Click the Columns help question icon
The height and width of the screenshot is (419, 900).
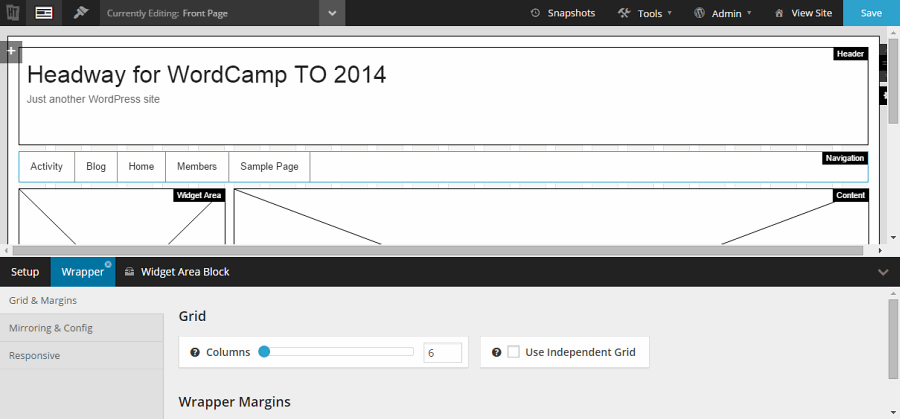click(x=194, y=352)
